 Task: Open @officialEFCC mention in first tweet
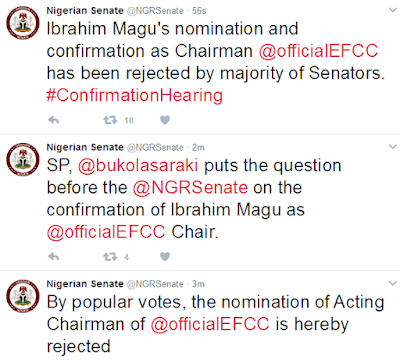[x=318, y=51]
